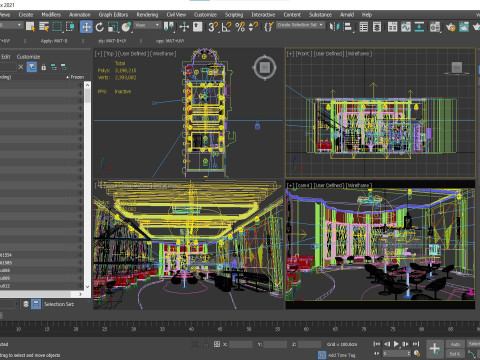Open the Scripting menu
The height and width of the screenshot is (360, 480).
coord(234,15)
